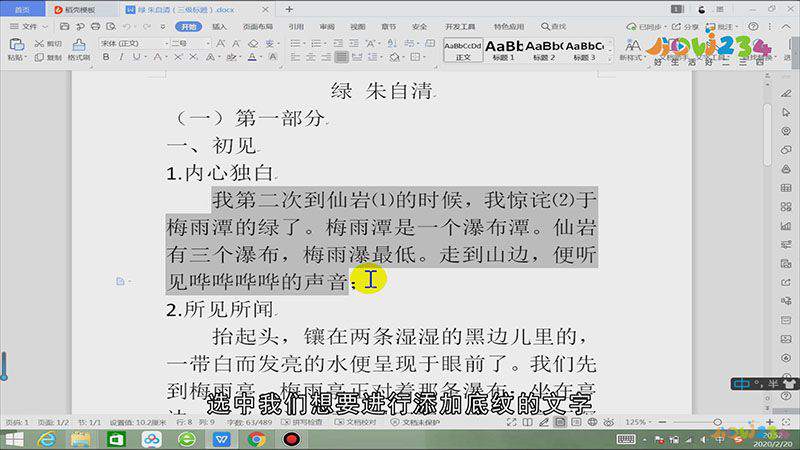
Task: Center align the text
Action: click(311, 57)
